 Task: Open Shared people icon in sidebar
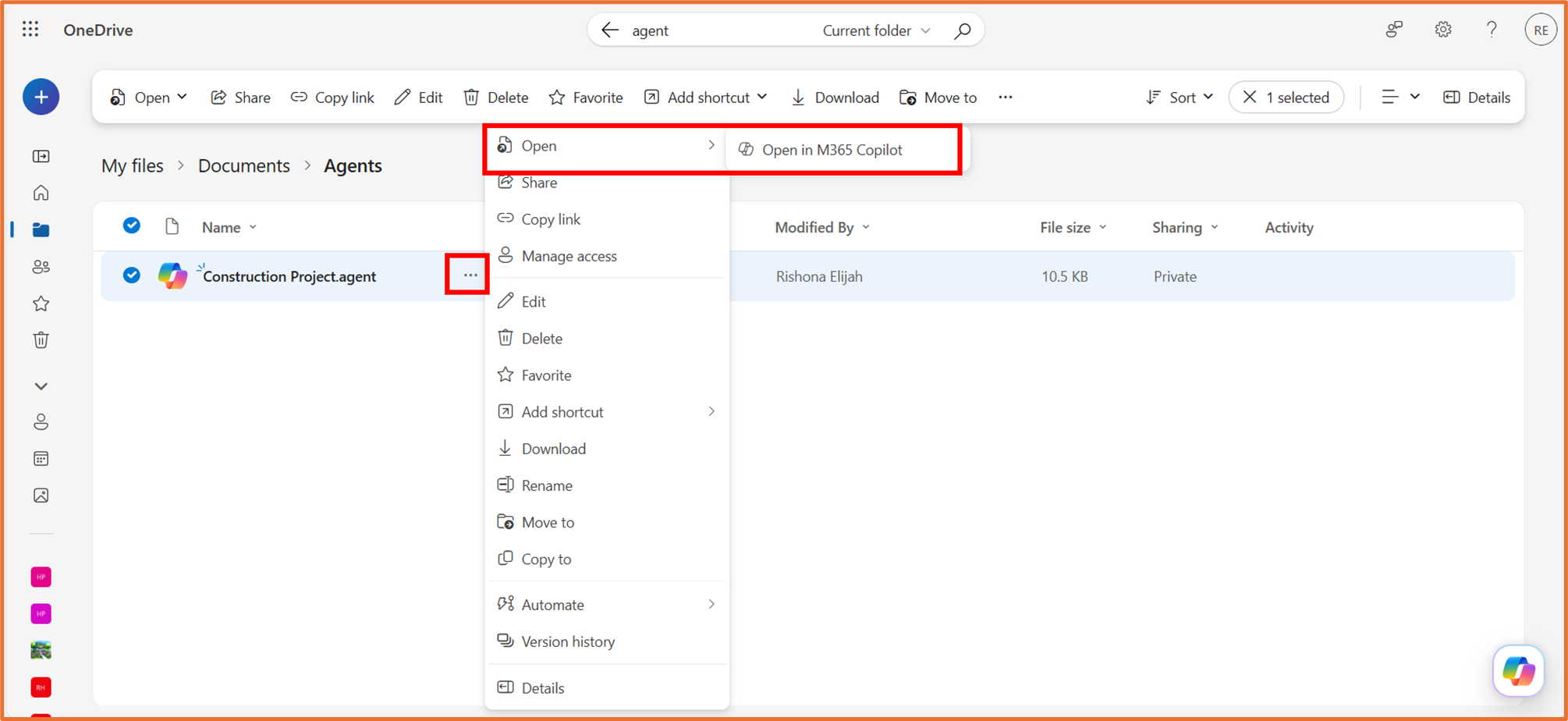click(41, 267)
